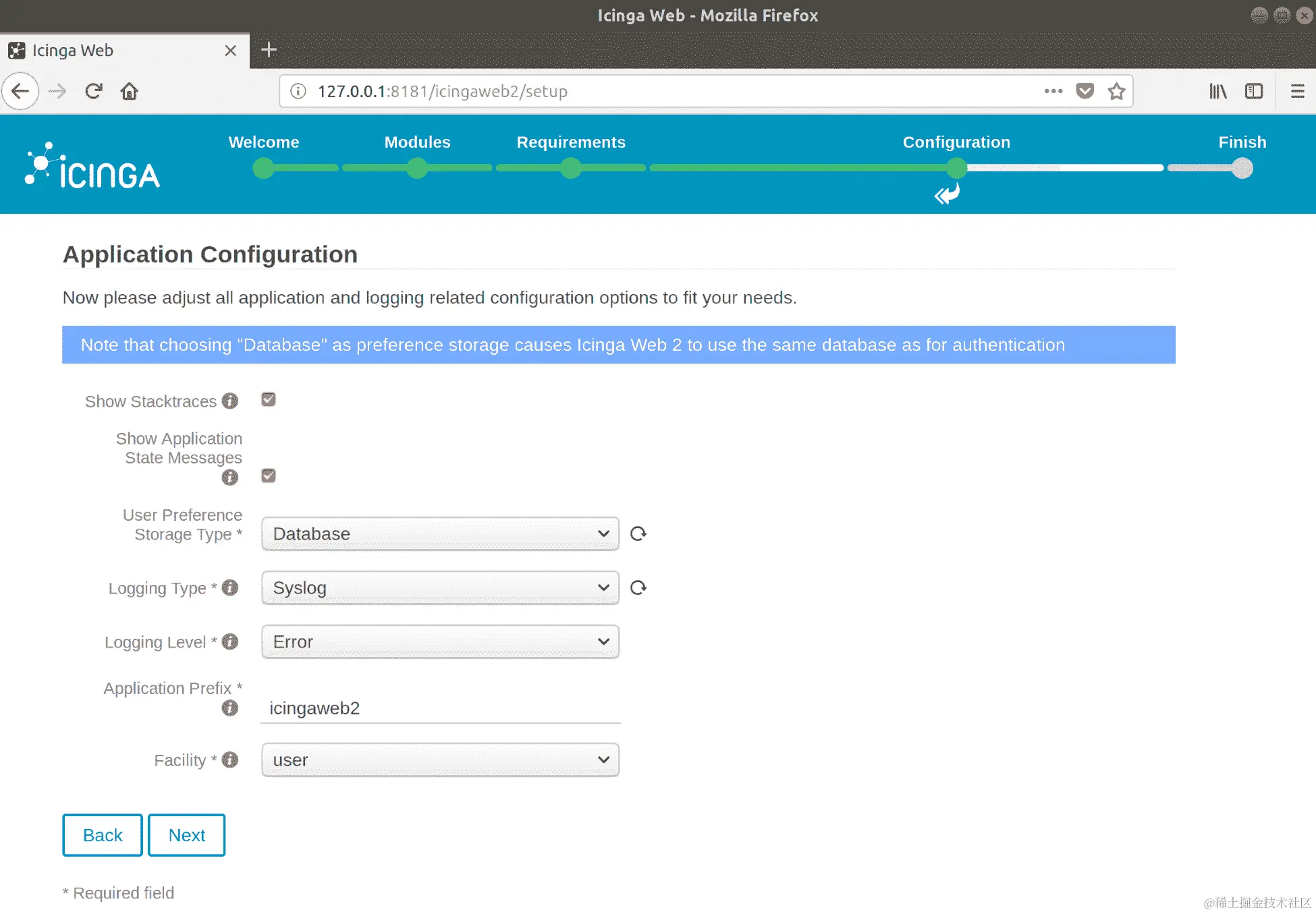
Task: Expand the Logging Level dropdown showing Error
Action: point(440,641)
